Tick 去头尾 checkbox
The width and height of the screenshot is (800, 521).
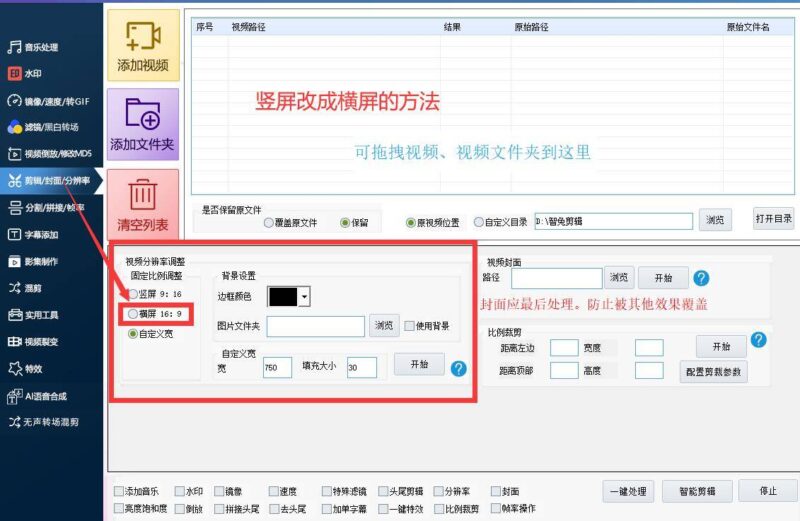pos(287,508)
